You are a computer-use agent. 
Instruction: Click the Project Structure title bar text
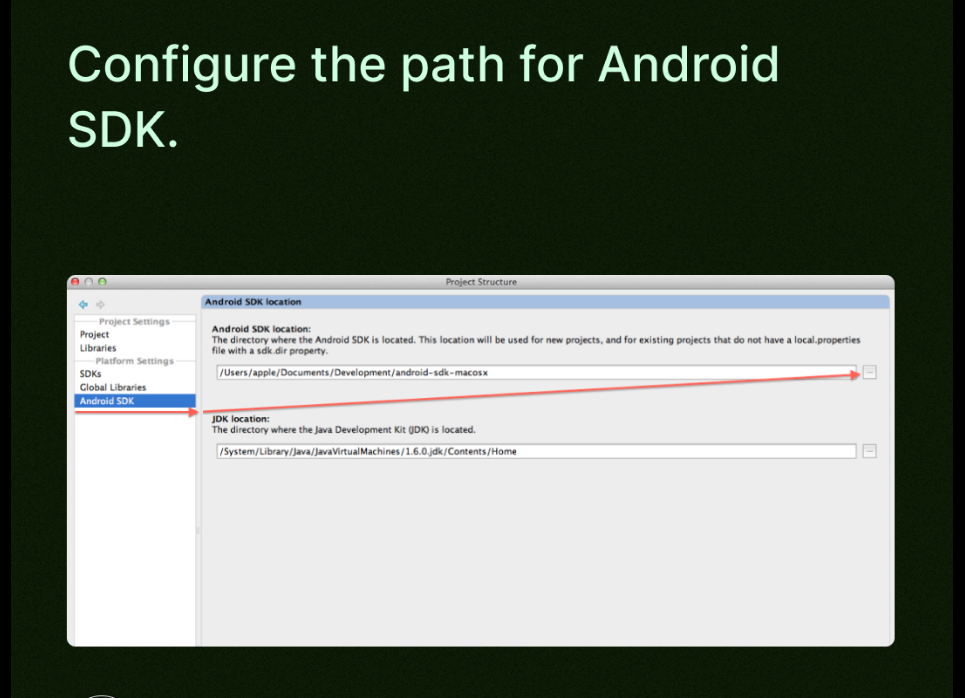481,282
